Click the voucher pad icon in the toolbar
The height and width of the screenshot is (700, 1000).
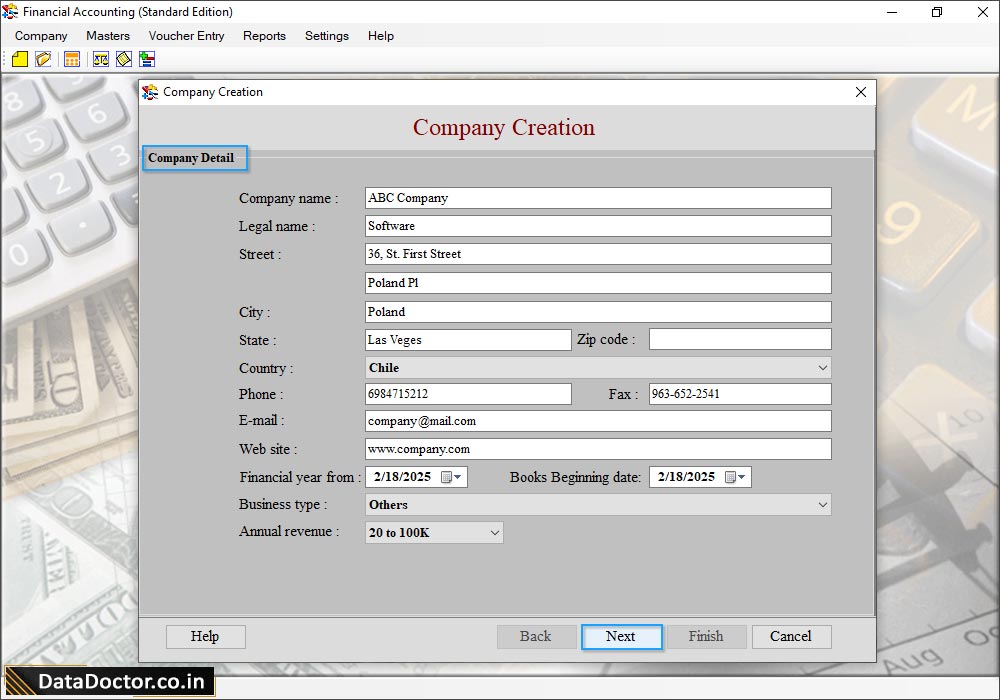(x=122, y=59)
